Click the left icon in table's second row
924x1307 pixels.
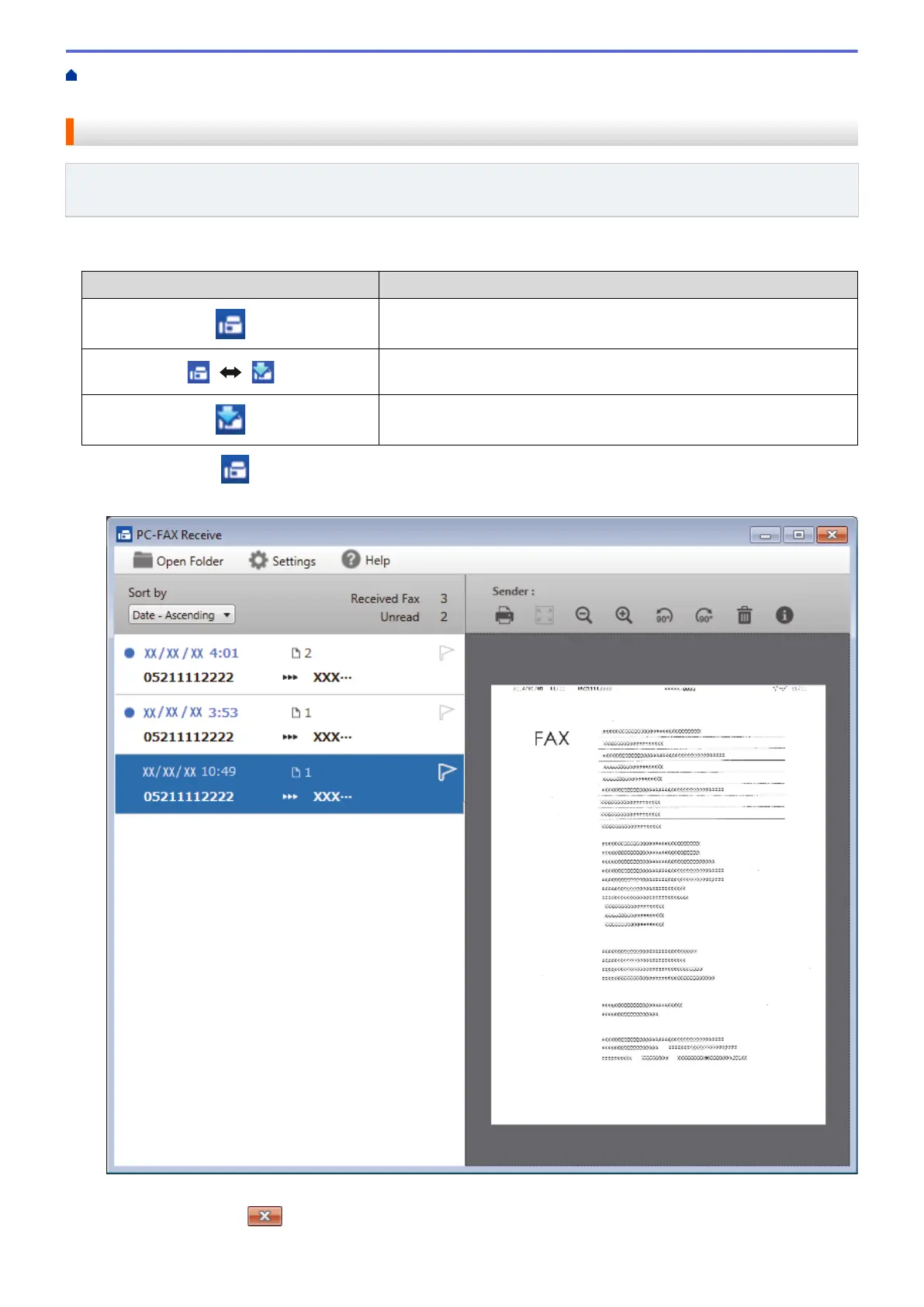click(199, 372)
